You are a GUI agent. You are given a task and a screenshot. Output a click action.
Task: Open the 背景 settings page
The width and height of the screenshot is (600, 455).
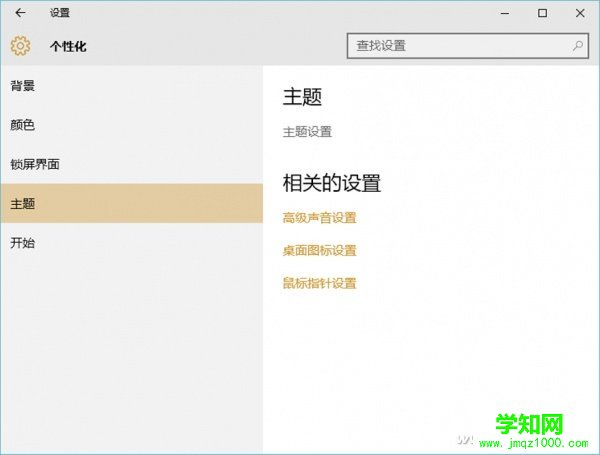point(22,86)
